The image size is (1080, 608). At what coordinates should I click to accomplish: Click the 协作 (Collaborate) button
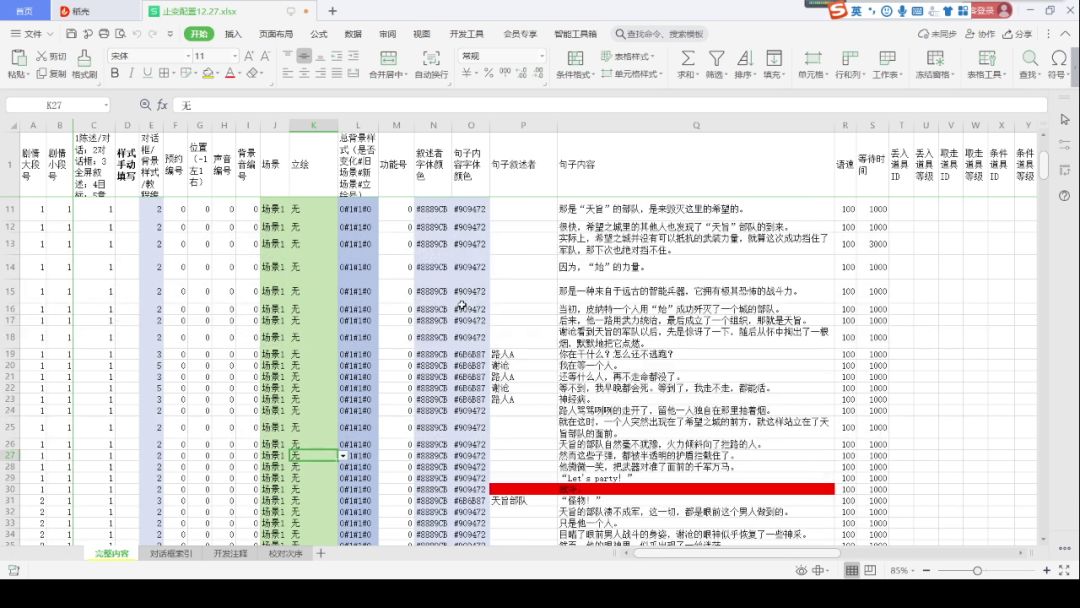pyautogui.click(x=980, y=33)
